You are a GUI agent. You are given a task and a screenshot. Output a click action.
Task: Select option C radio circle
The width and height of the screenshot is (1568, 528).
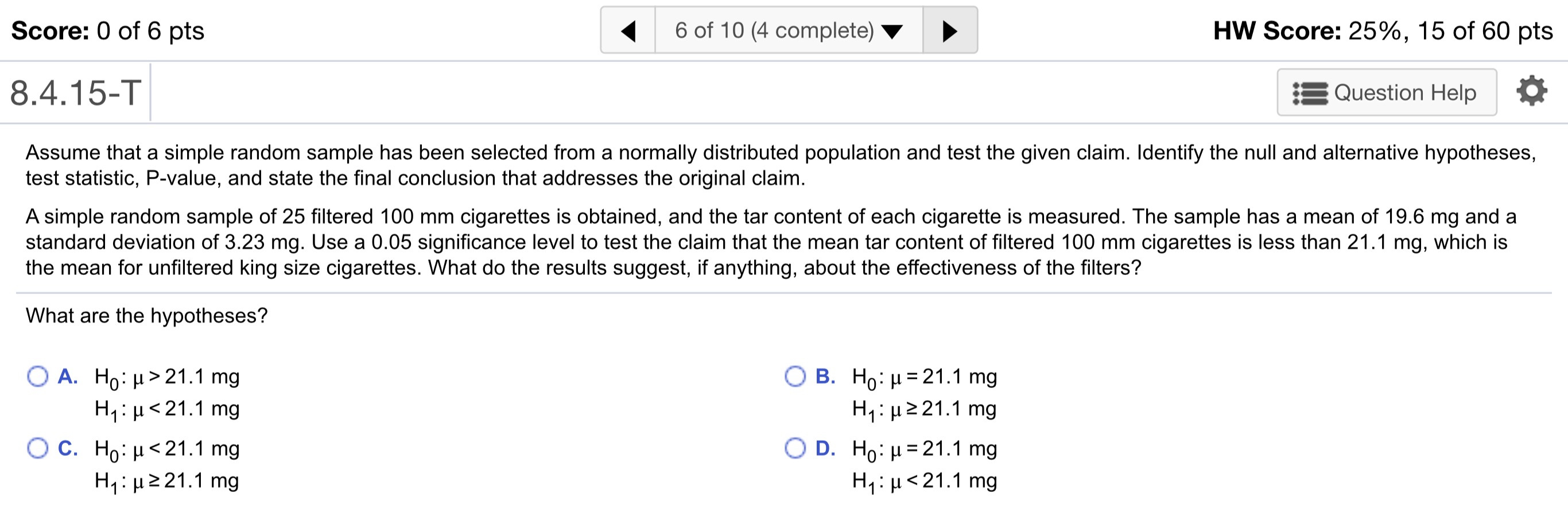[38, 448]
